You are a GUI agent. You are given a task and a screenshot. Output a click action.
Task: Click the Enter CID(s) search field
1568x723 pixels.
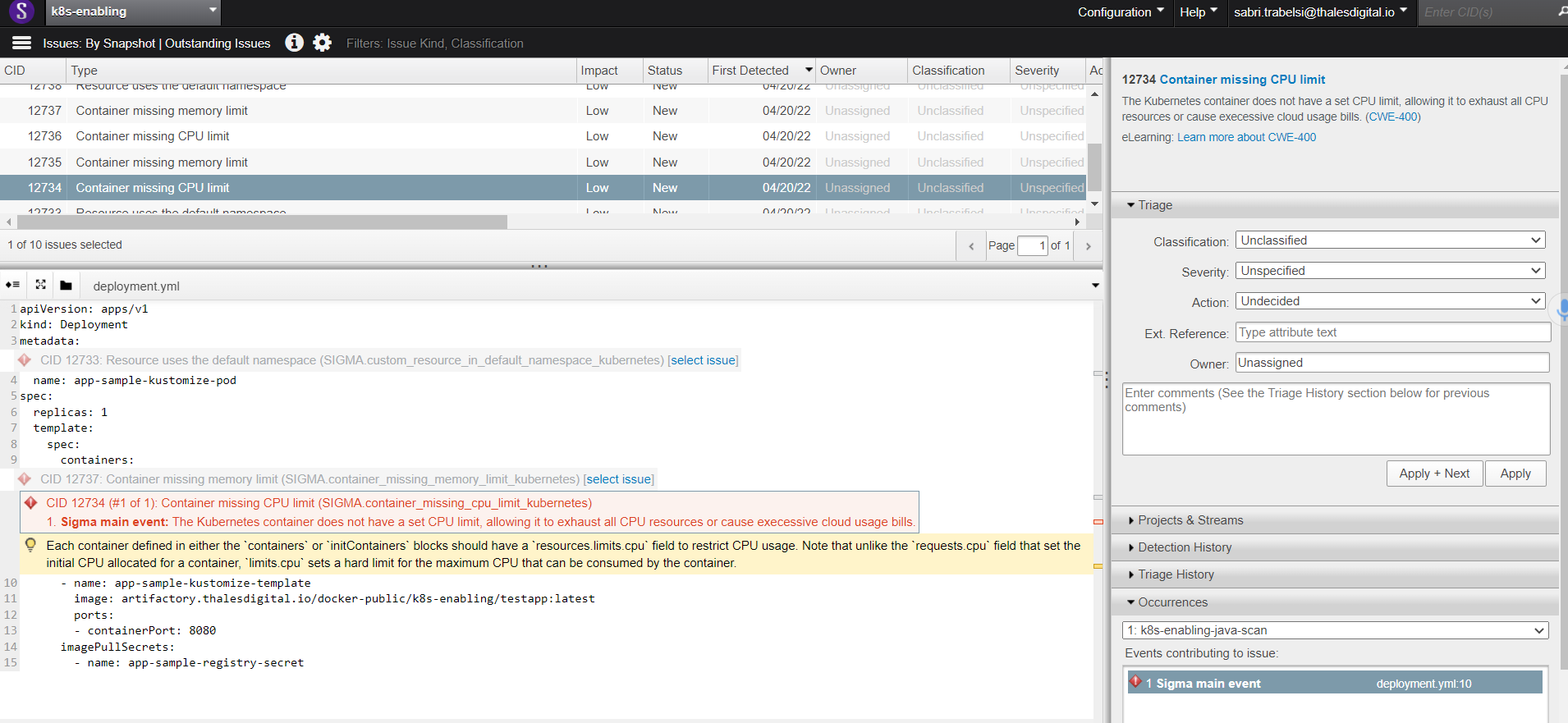click(x=1486, y=11)
